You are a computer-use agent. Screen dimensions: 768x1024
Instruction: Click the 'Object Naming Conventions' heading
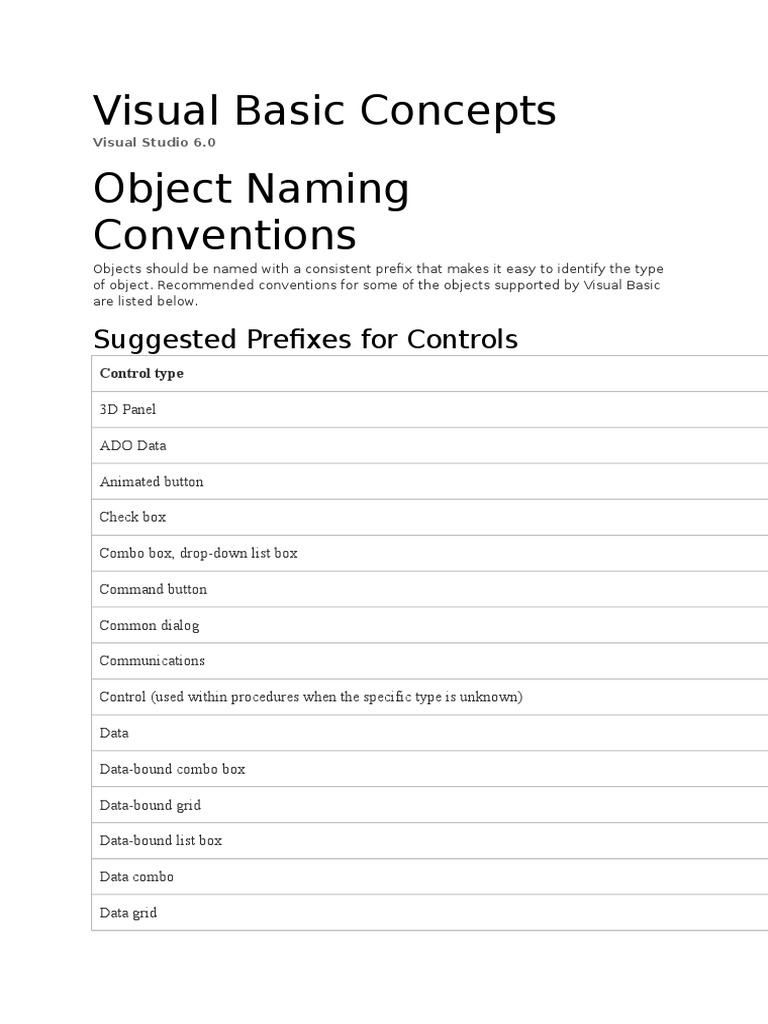[x=251, y=211]
